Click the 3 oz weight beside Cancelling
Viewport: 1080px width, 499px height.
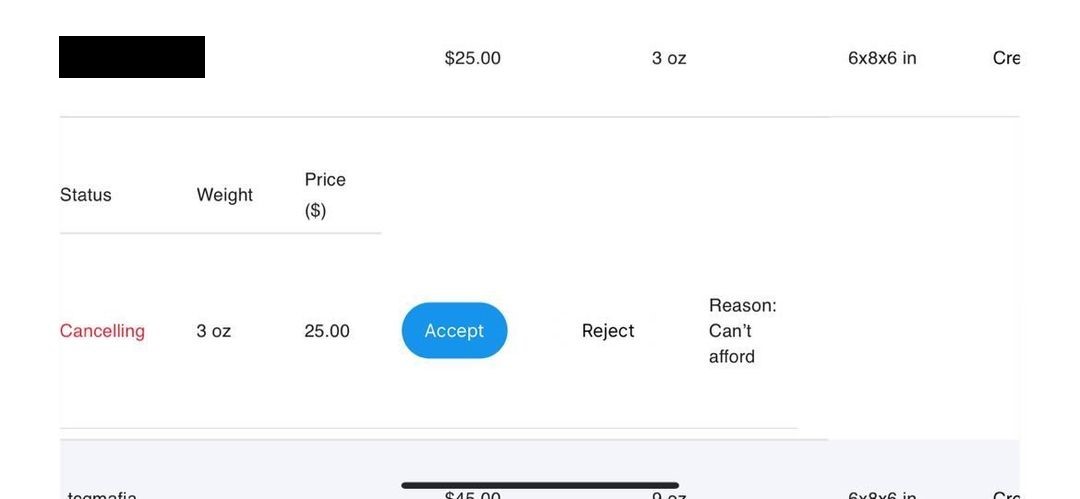coord(213,331)
